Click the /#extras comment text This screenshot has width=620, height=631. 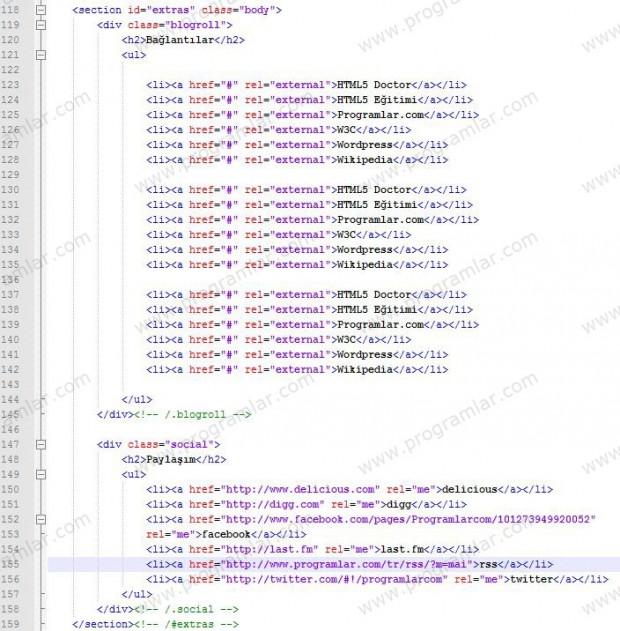coord(186,624)
